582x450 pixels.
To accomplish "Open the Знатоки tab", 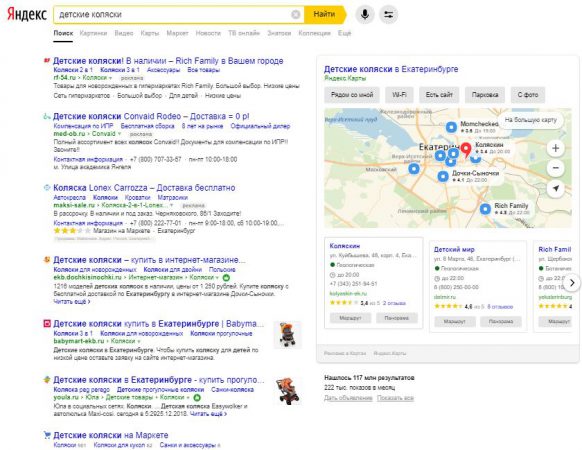I will click(279, 33).
